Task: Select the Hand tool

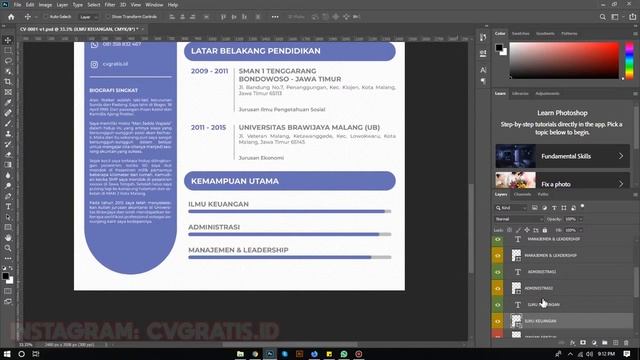Action: [8, 238]
